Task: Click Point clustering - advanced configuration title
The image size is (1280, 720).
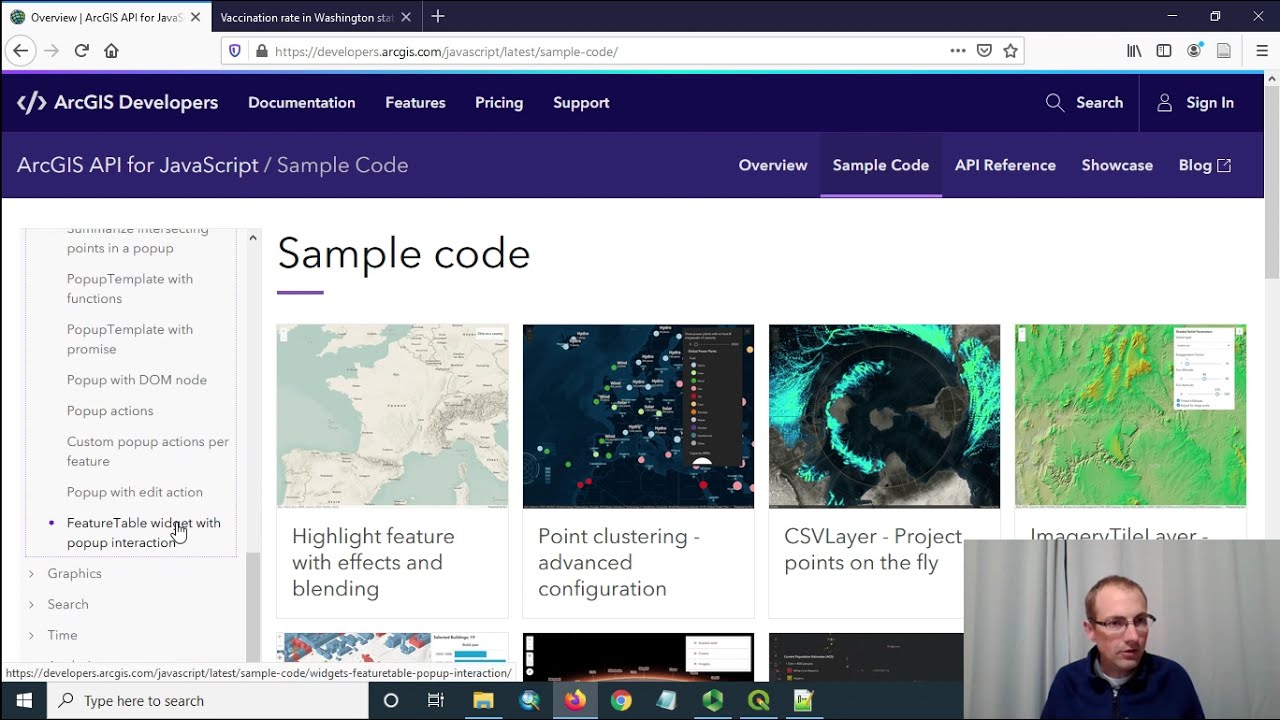Action: click(619, 563)
